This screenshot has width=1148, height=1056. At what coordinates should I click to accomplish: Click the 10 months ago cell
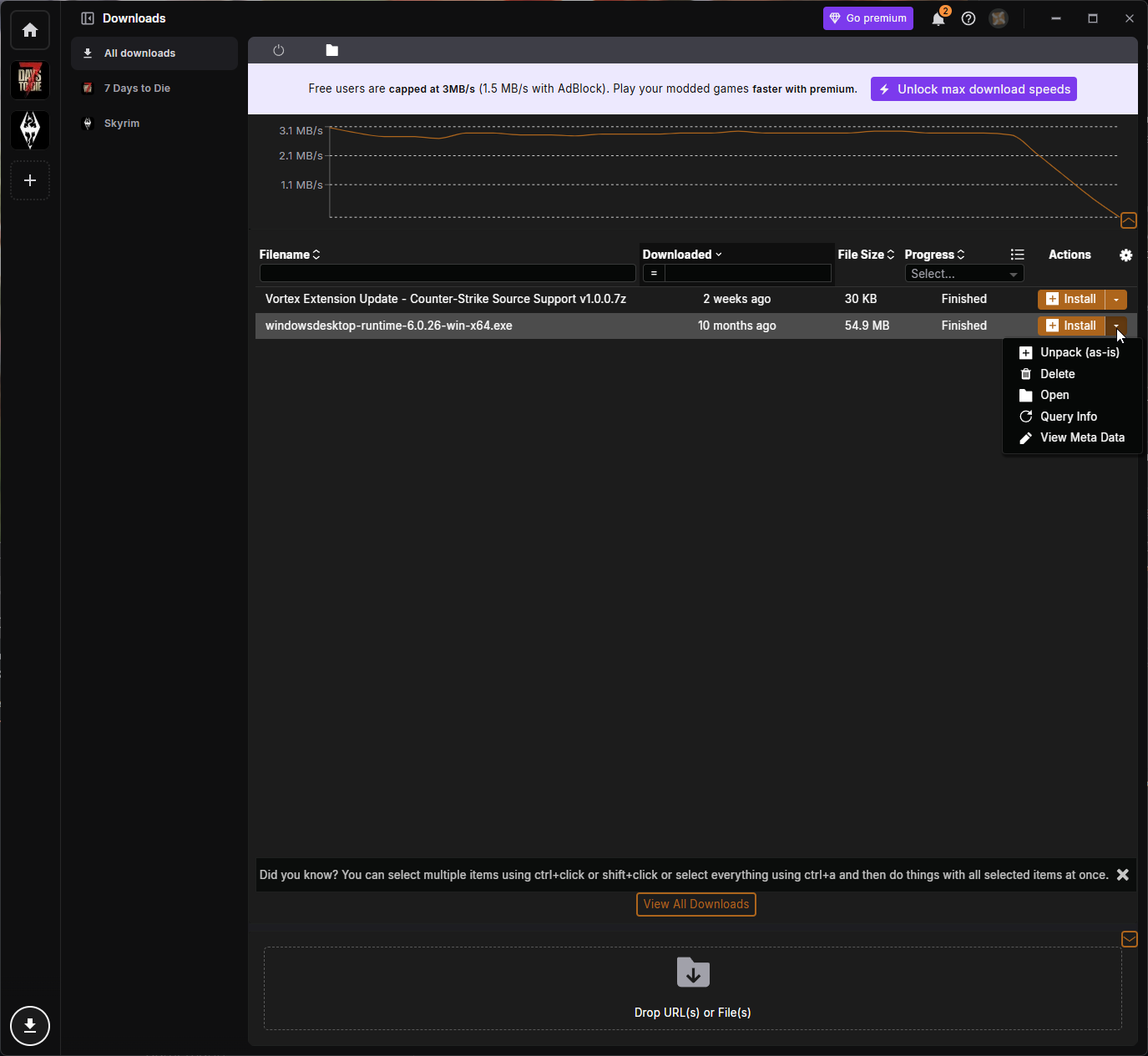[737, 326]
